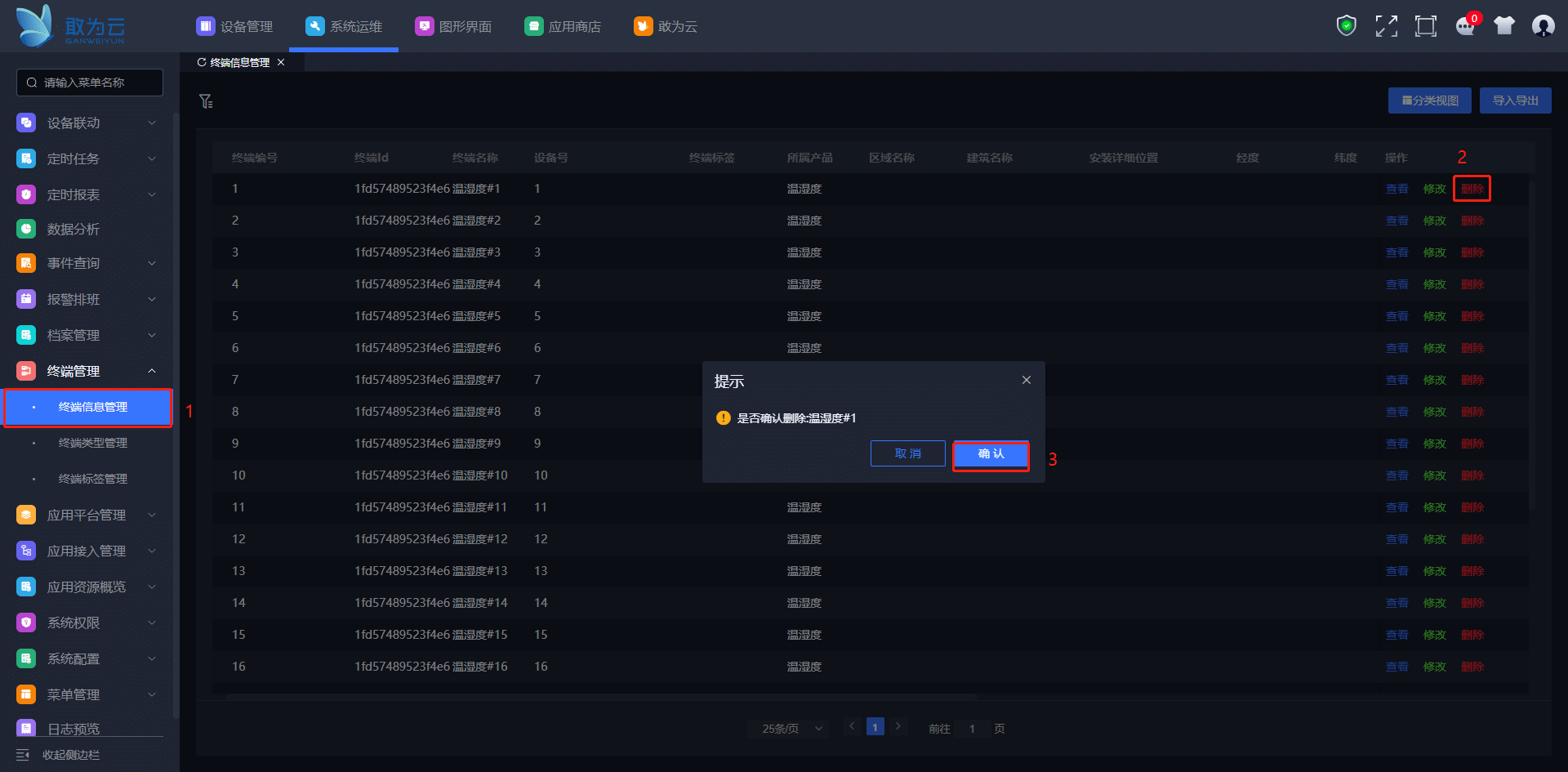Open the 应用商店 top menu
Viewport: 1568px width, 772px height.
(563, 27)
